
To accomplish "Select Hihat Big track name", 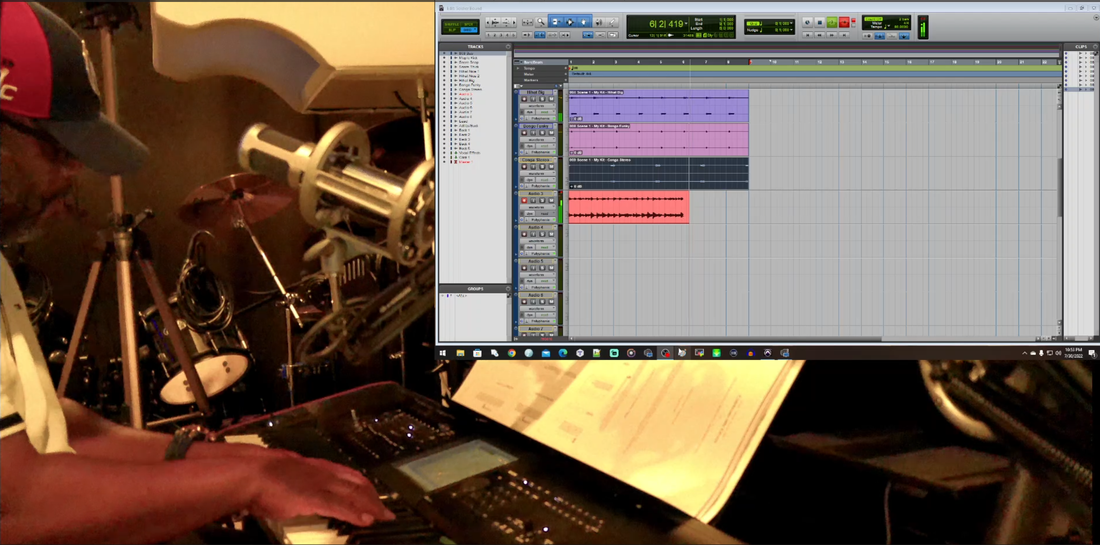I will pyautogui.click(x=535, y=92).
